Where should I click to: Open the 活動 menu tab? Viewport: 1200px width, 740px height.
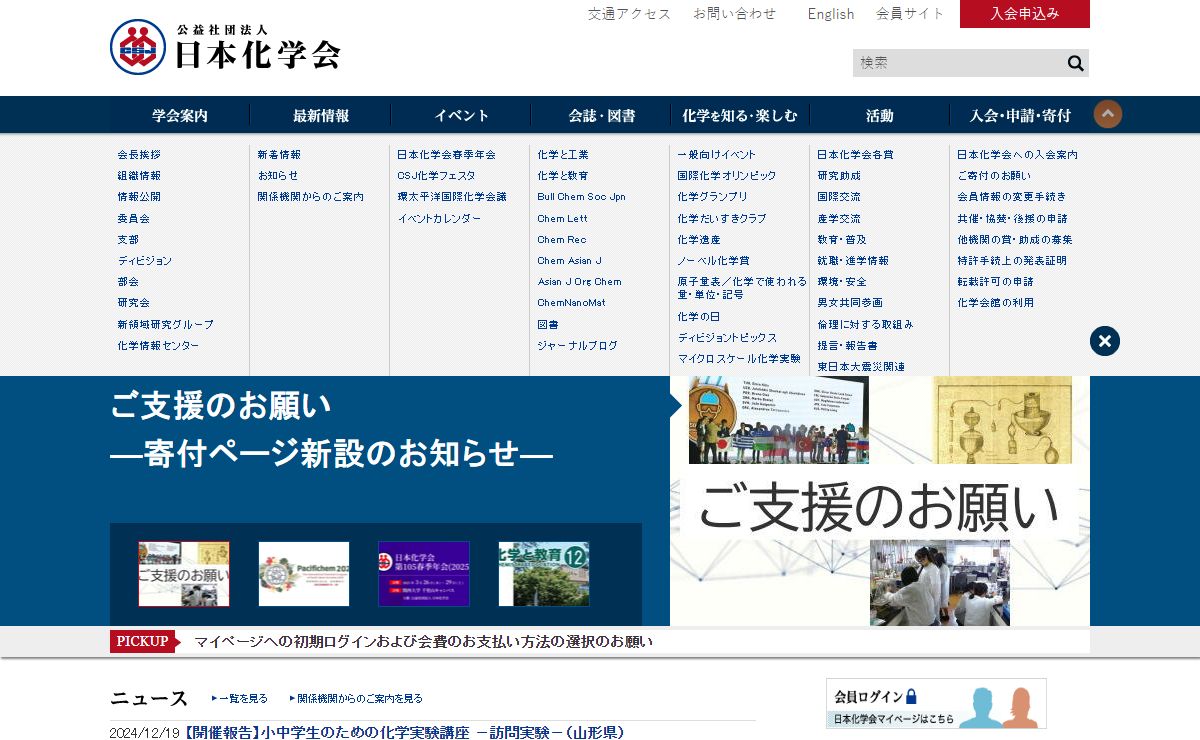[880, 115]
